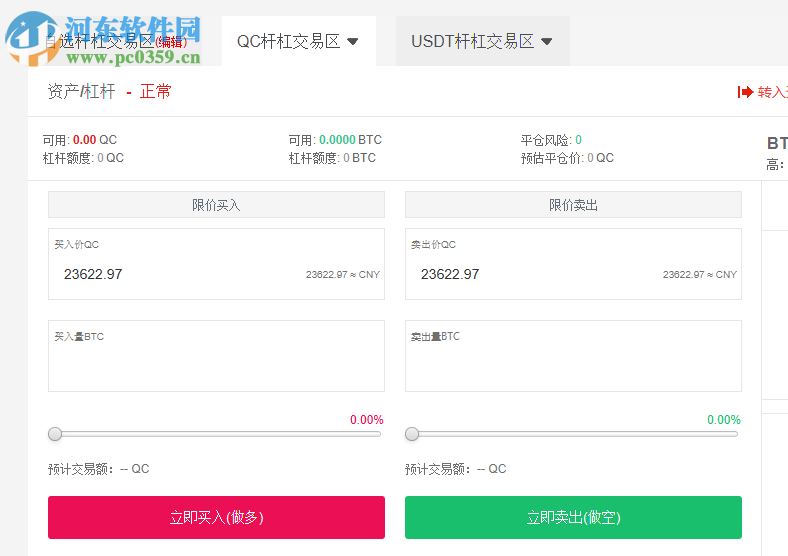This screenshot has width=788, height=556.
Task: Open the 限价卖出 order type selector
Action: click(573, 205)
